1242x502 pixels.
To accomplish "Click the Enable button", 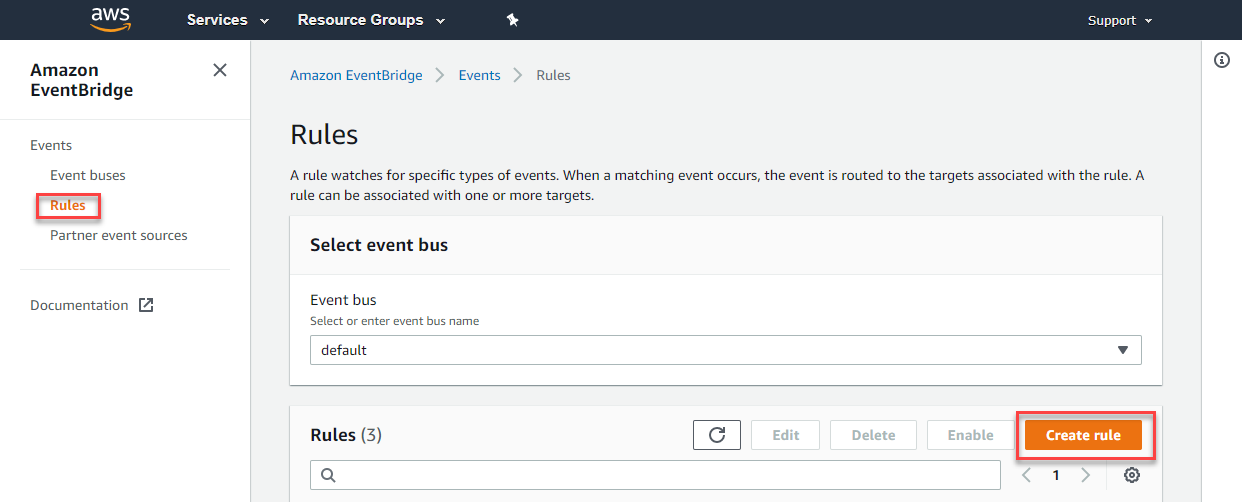I will (x=971, y=435).
